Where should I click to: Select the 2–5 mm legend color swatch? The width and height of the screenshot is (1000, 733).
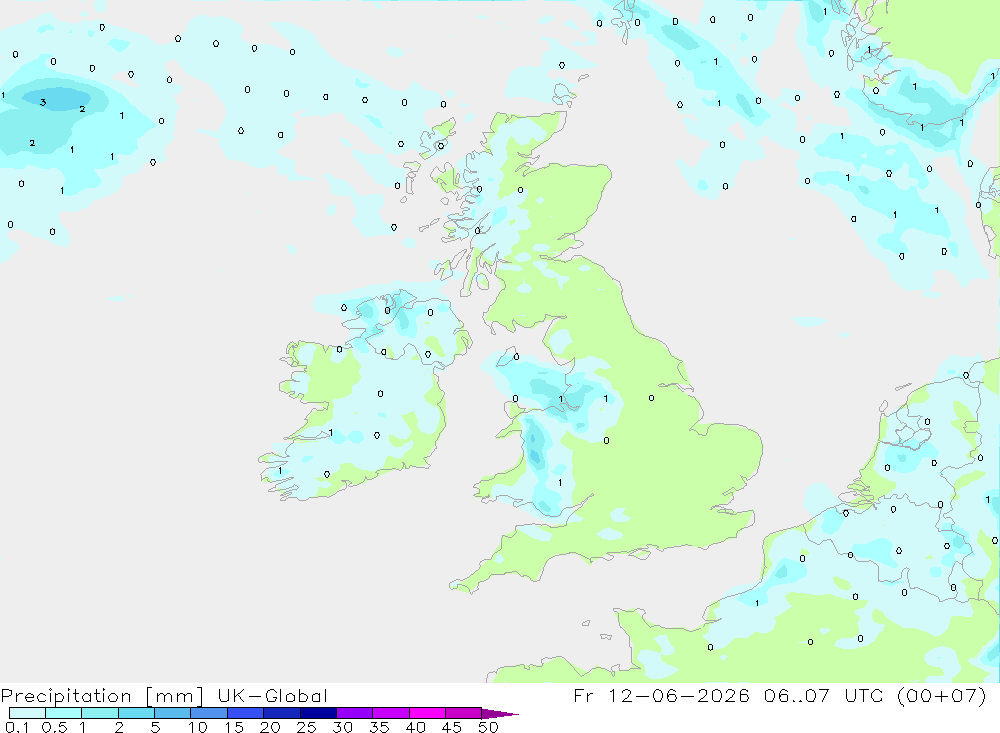click(x=136, y=713)
